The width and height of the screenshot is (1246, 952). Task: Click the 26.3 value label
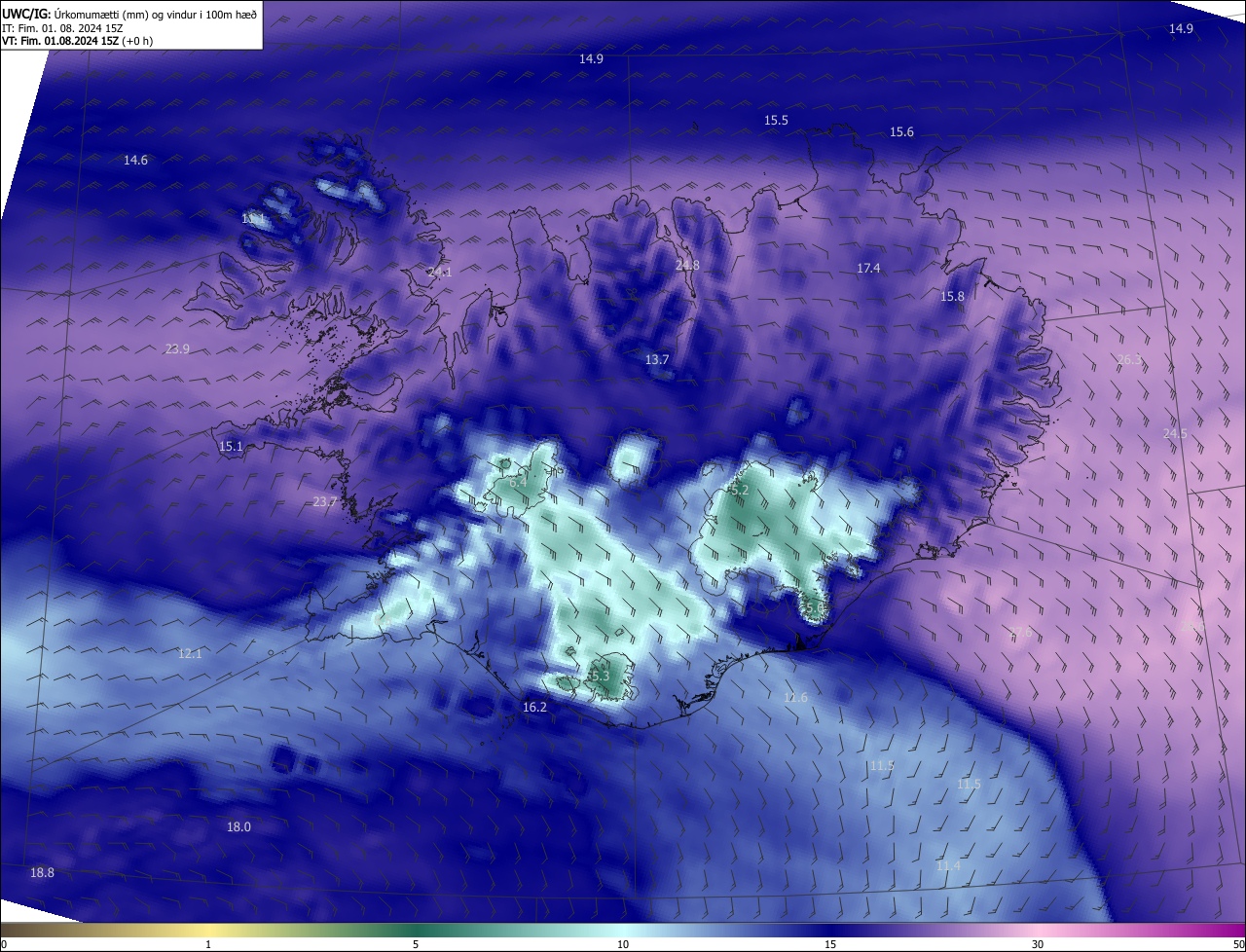[x=1129, y=360]
